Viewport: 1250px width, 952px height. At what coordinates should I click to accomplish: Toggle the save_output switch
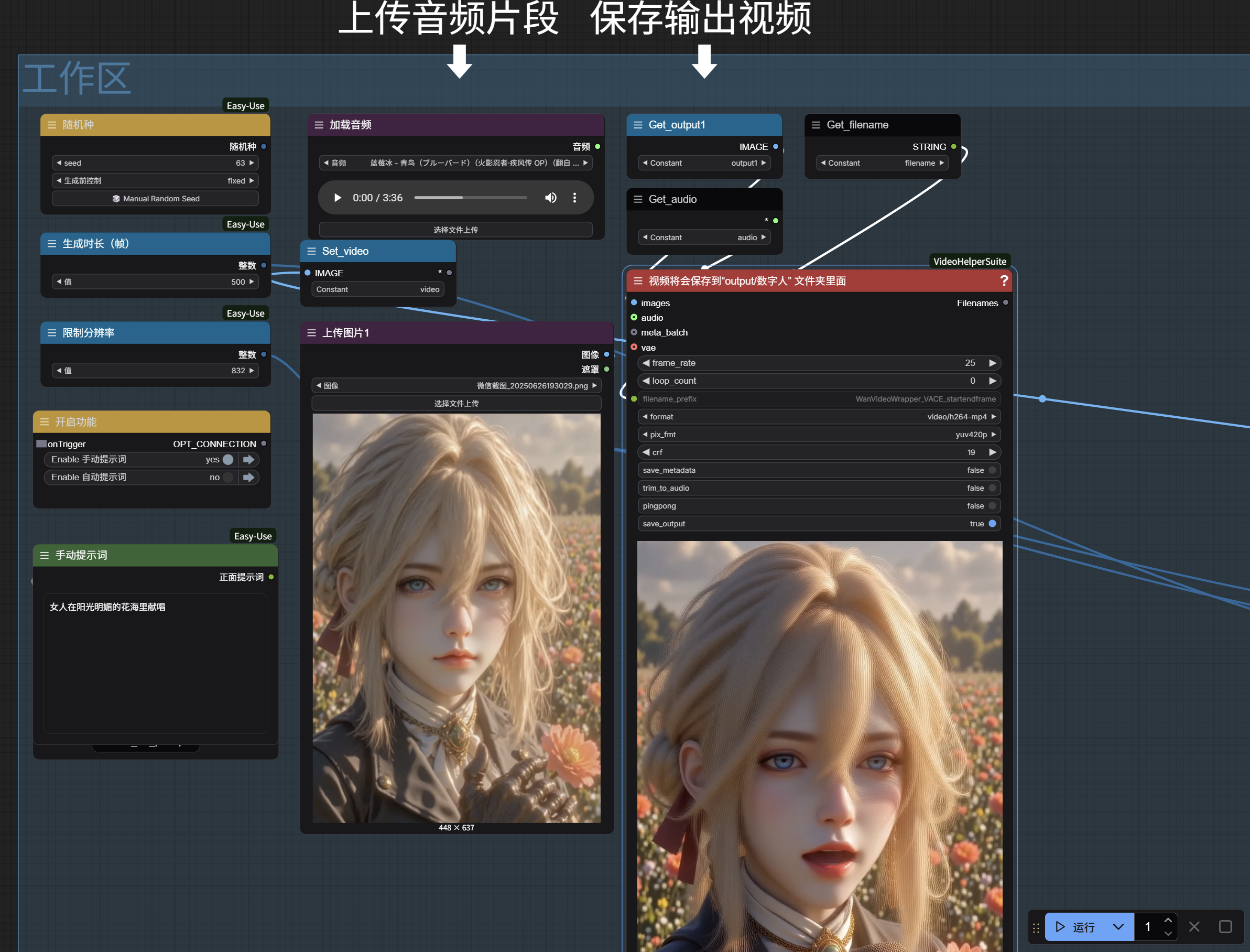[x=992, y=524]
